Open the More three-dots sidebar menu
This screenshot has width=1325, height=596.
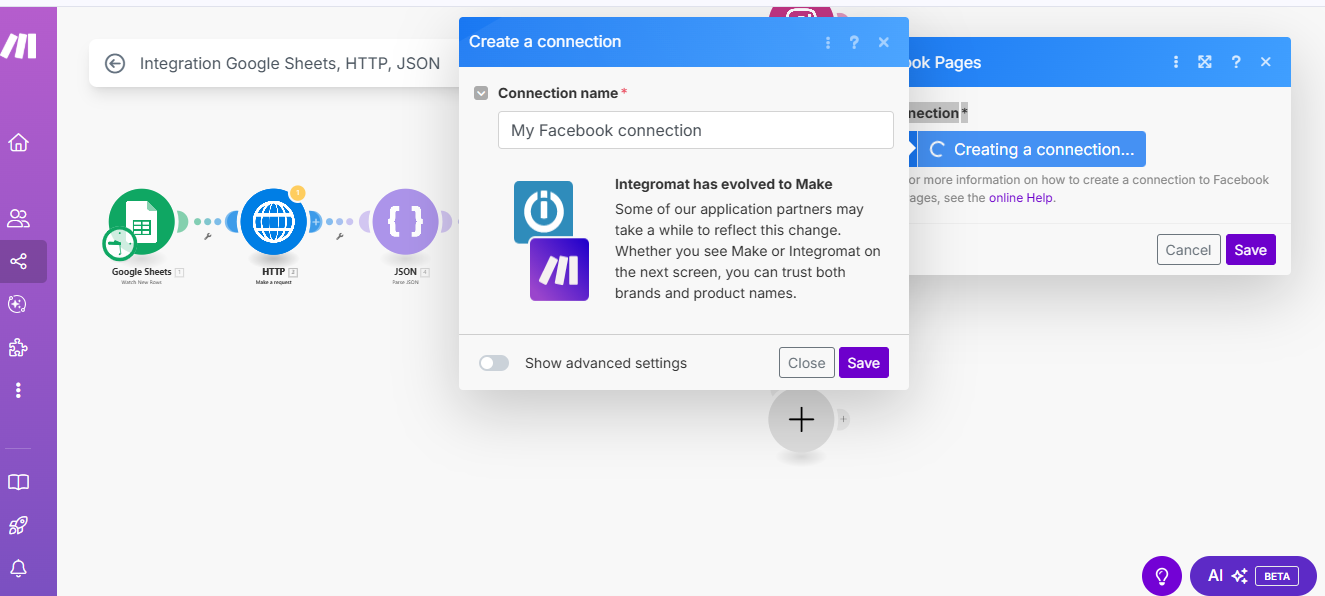pyautogui.click(x=18, y=390)
